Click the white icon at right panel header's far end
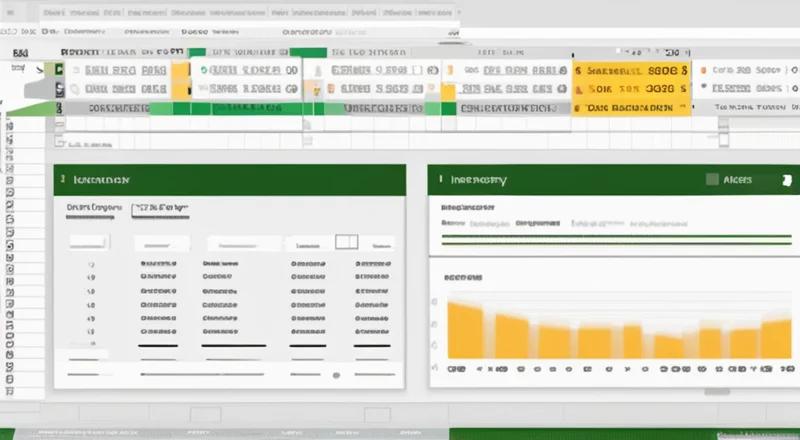The width and height of the screenshot is (800, 440). (x=785, y=180)
